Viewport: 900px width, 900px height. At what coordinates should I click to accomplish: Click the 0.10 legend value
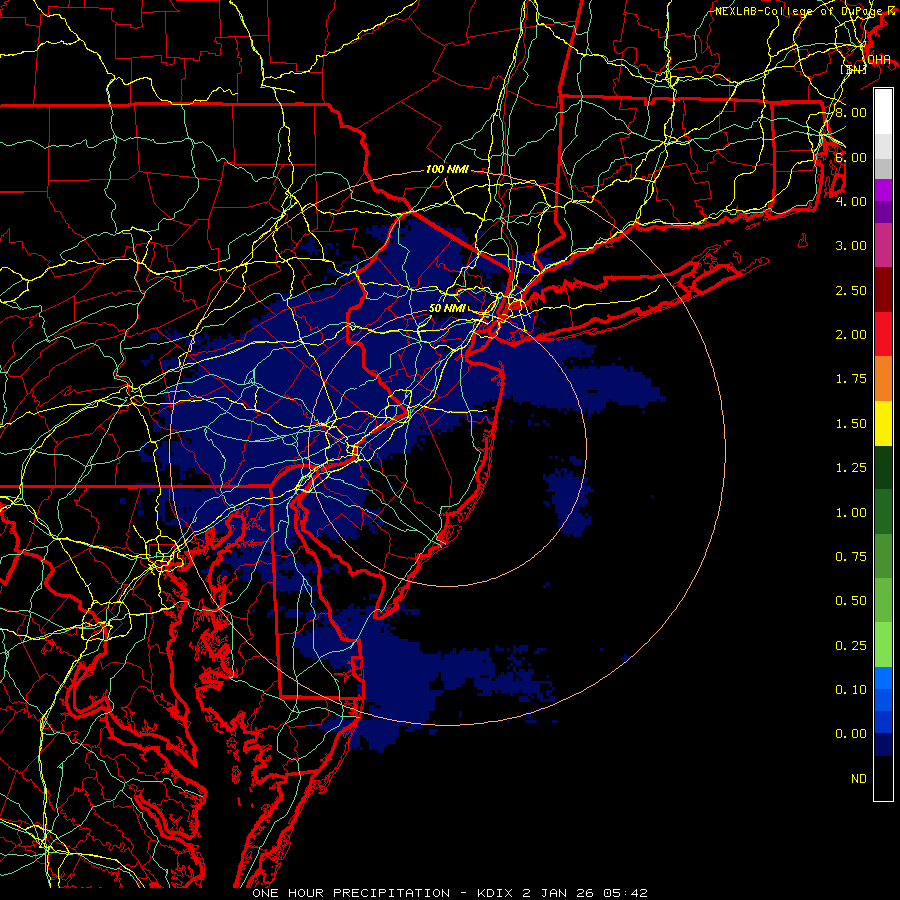coord(851,690)
